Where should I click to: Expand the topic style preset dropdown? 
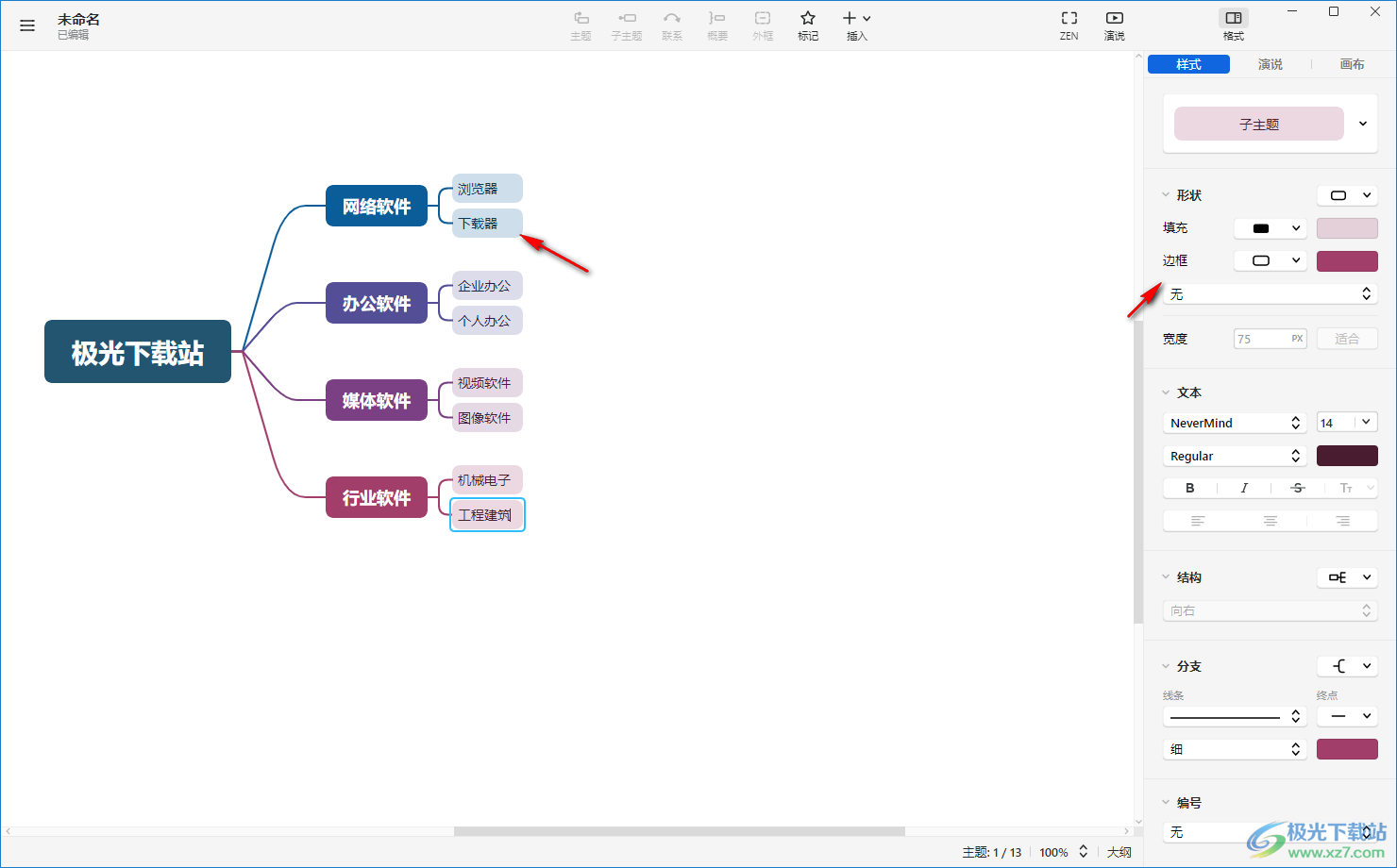point(1363,124)
